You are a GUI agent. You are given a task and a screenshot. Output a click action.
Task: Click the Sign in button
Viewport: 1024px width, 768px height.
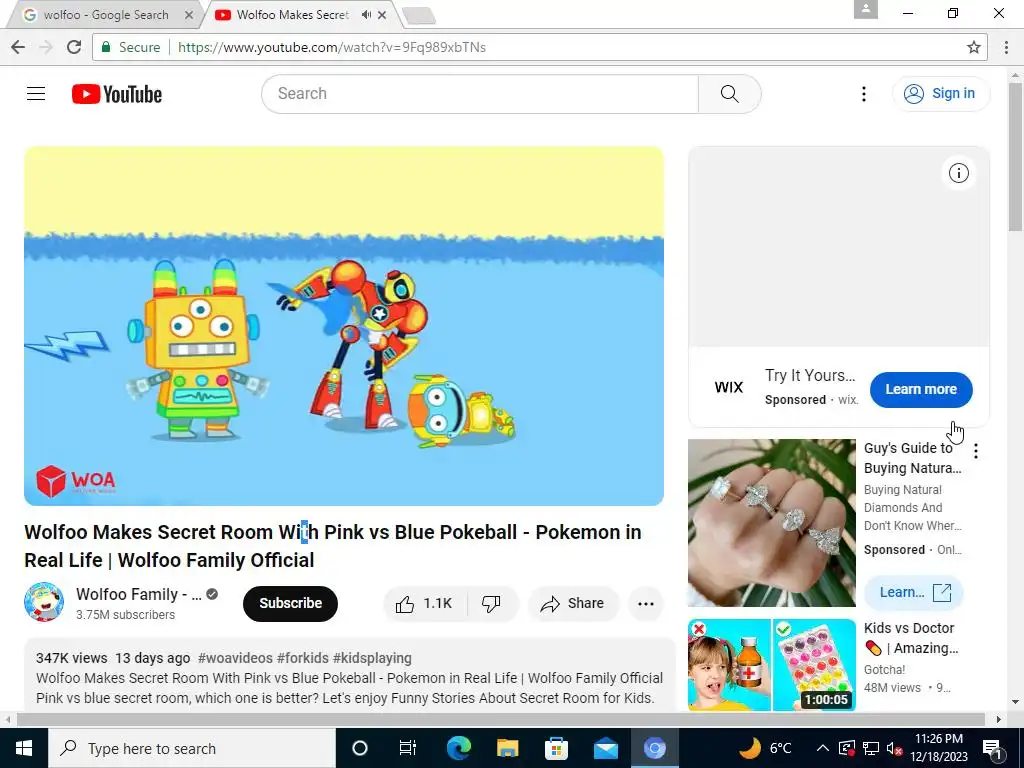pos(941,94)
